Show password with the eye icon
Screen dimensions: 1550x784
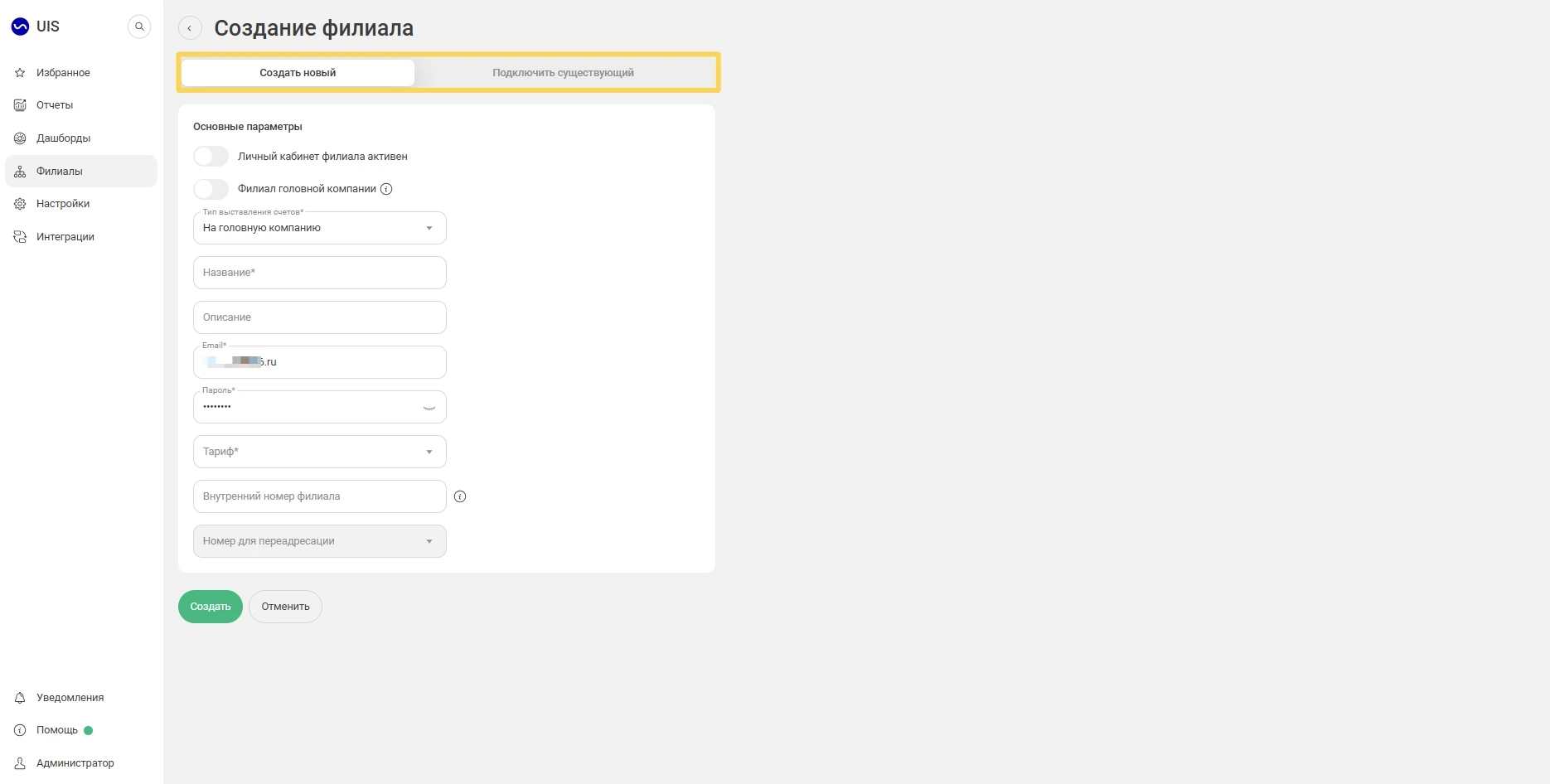(x=429, y=407)
